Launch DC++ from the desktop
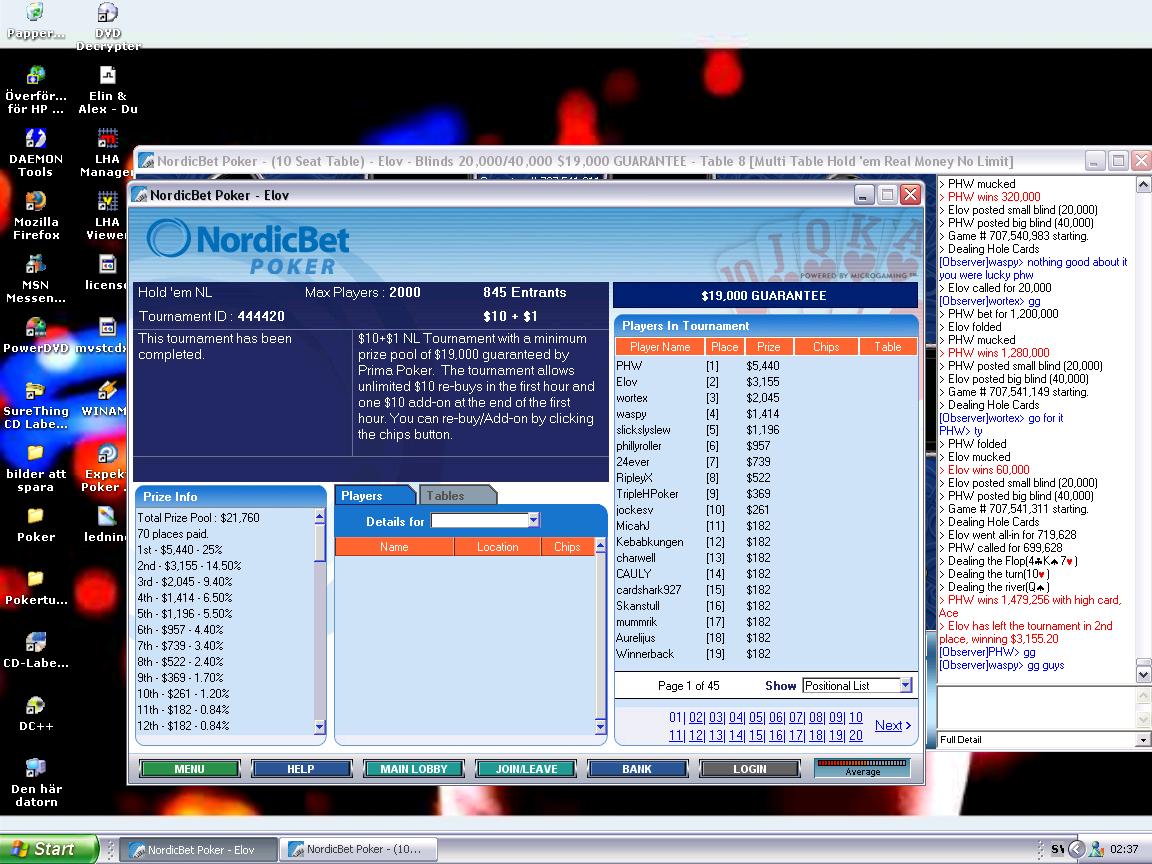1152x864 pixels. point(35,715)
